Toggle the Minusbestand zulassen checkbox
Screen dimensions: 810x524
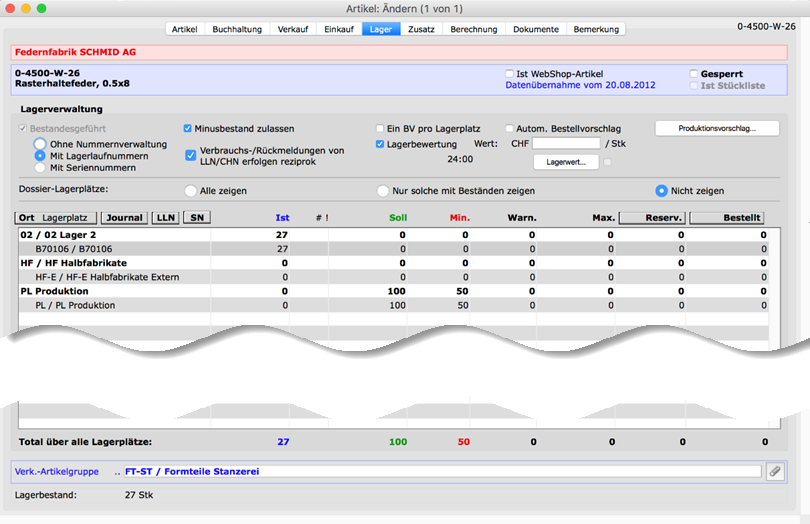coord(188,129)
